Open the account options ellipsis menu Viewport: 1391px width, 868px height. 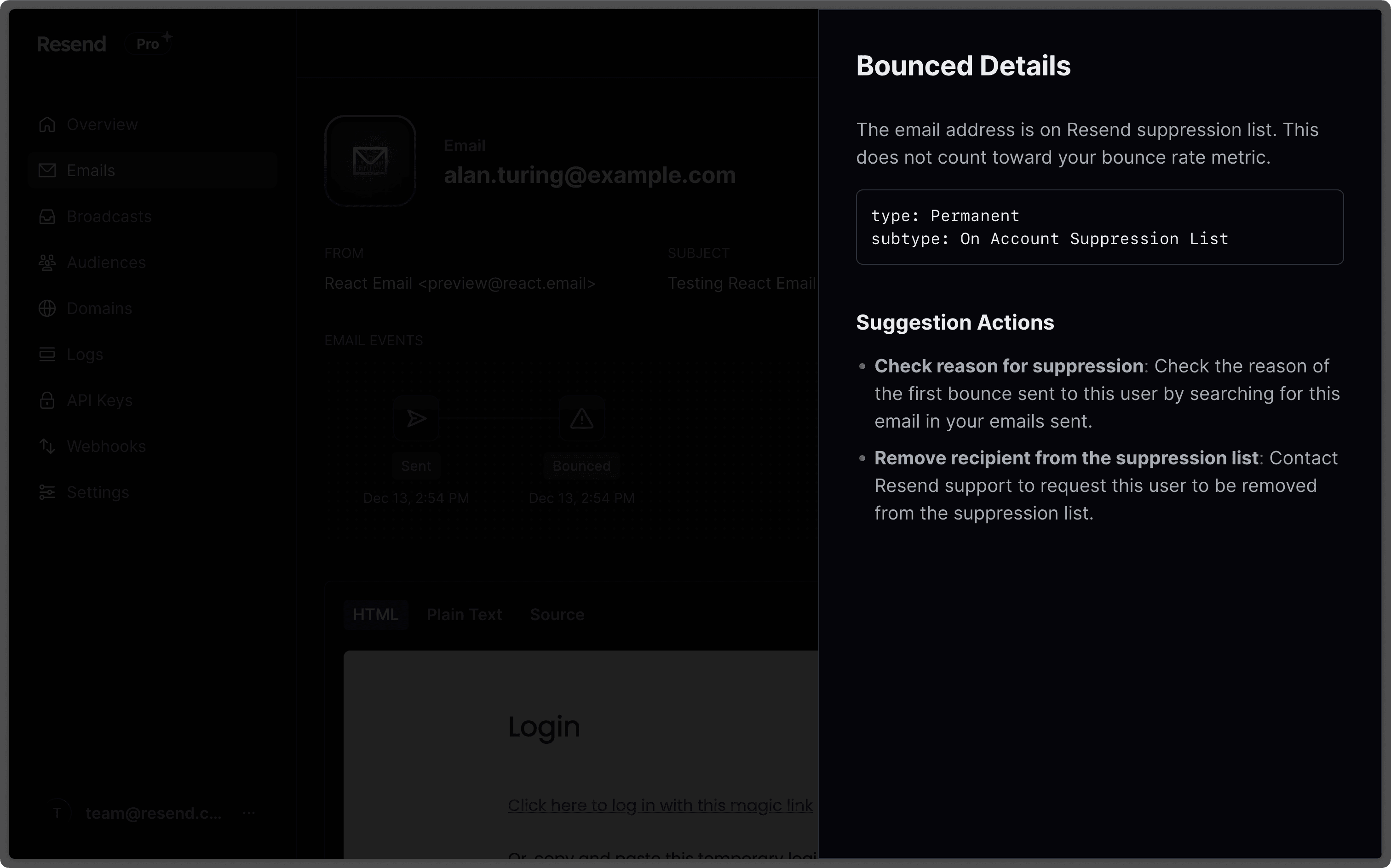(249, 812)
